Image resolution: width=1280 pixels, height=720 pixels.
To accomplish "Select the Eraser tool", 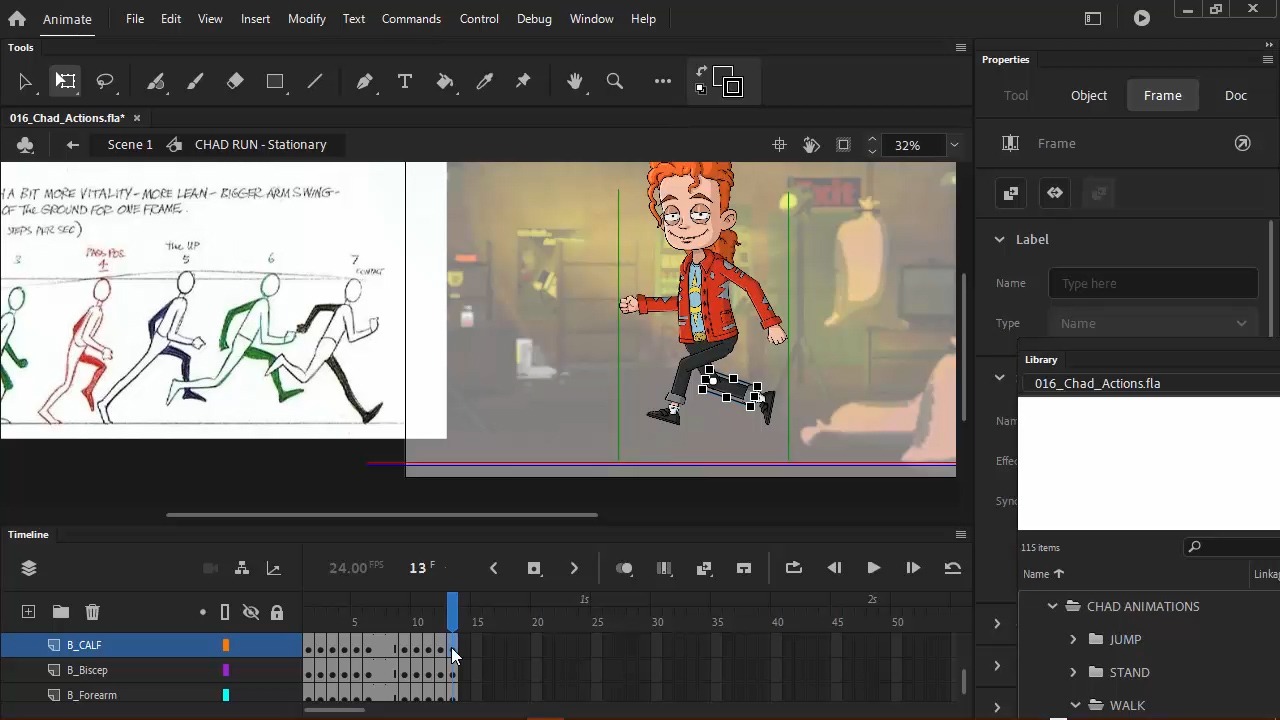I will (235, 81).
